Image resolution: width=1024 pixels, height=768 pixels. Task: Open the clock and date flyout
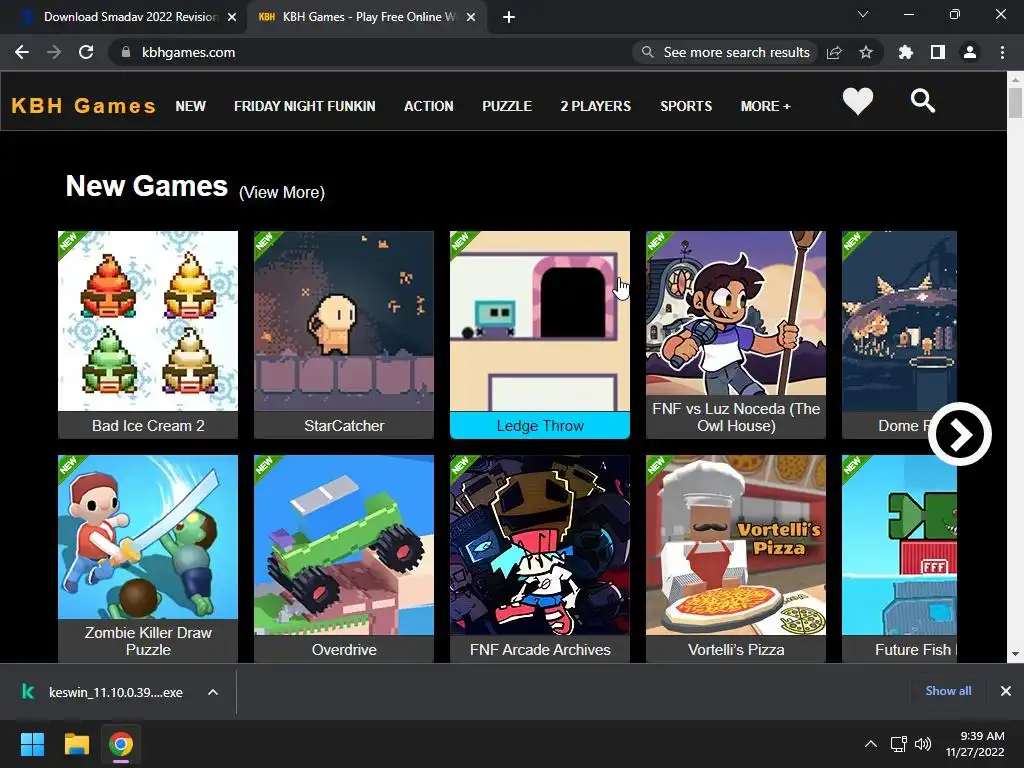pyautogui.click(x=975, y=744)
